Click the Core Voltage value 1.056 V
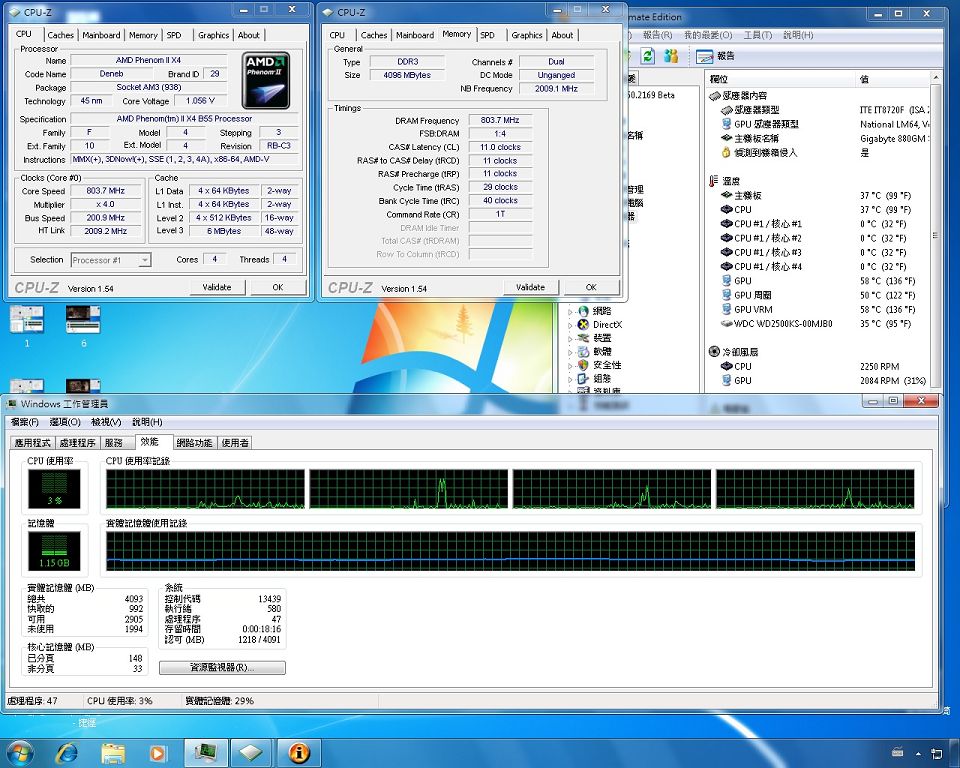 coord(200,100)
